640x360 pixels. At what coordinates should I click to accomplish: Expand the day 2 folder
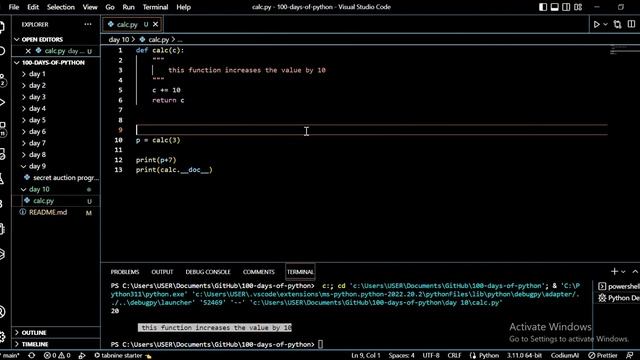point(37,85)
